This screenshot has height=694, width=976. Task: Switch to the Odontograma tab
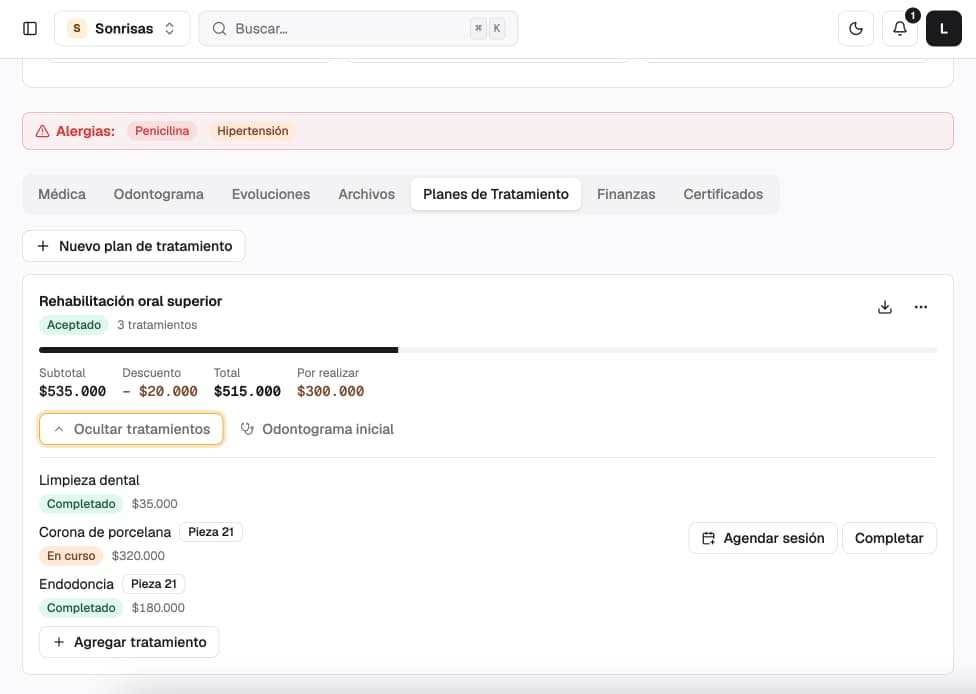[x=158, y=194]
